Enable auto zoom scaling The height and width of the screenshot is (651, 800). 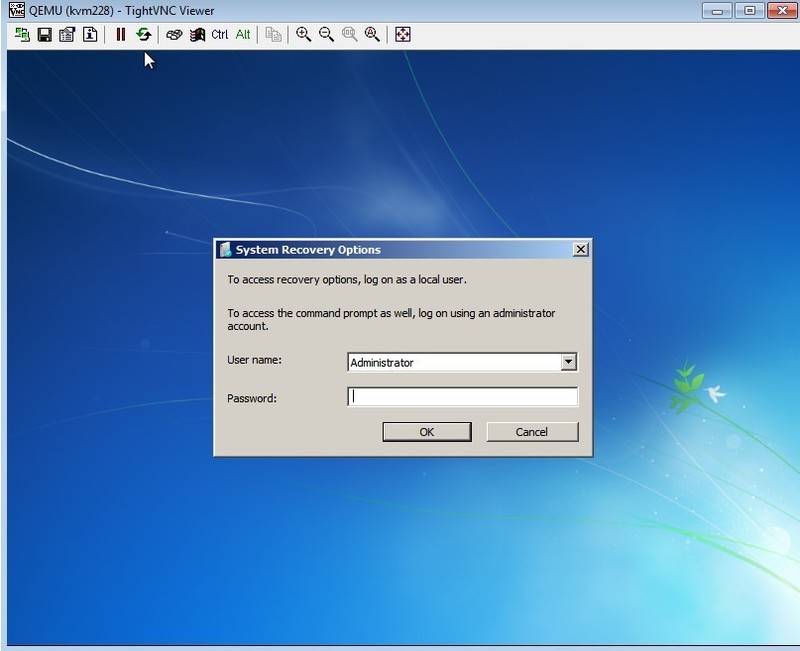372,35
